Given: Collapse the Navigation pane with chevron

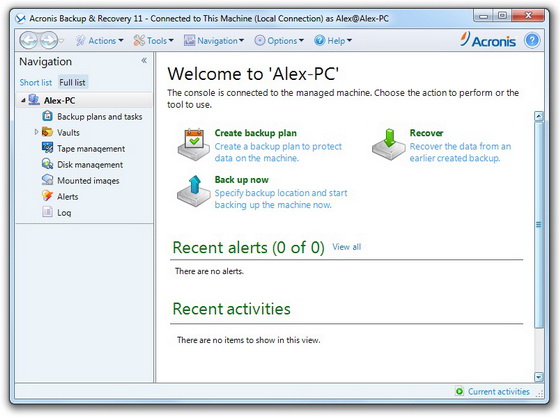Looking at the screenshot, I should 144,60.
